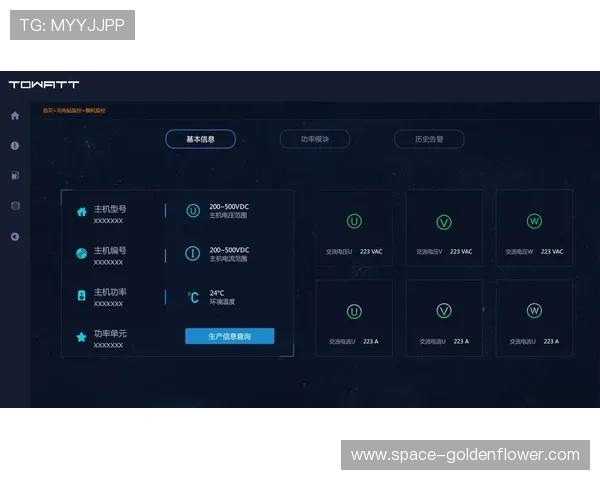Select the white V phase 223 A card
The height and width of the screenshot is (480, 600).
(444, 318)
